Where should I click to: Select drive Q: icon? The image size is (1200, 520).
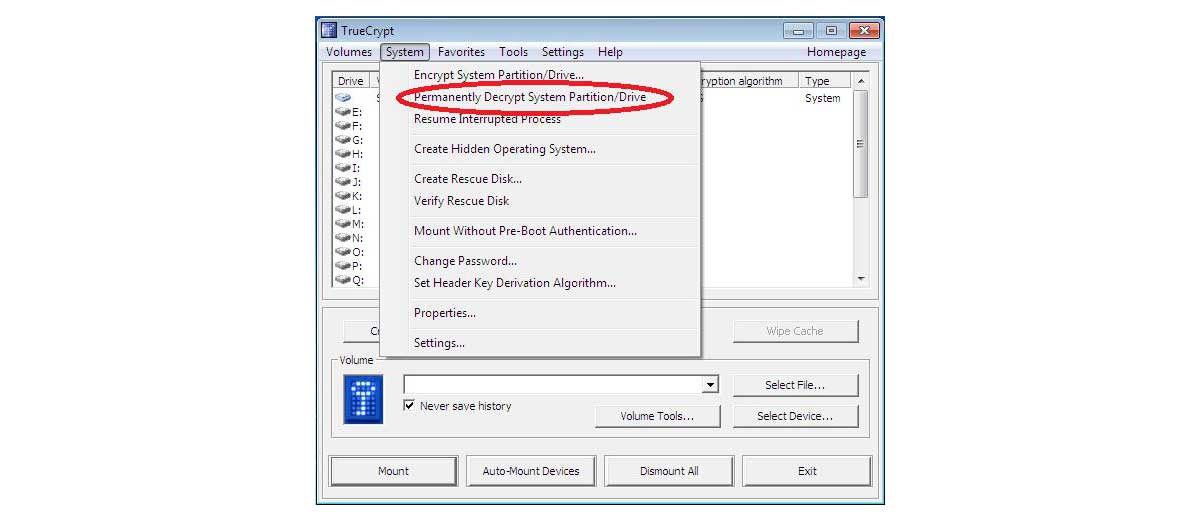pyautogui.click(x=343, y=280)
